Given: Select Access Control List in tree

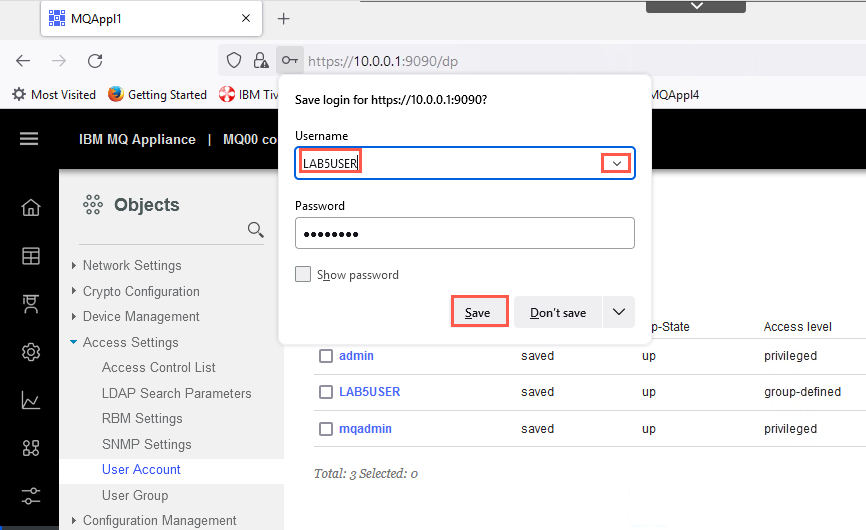Looking at the screenshot, I should (159, 368).
